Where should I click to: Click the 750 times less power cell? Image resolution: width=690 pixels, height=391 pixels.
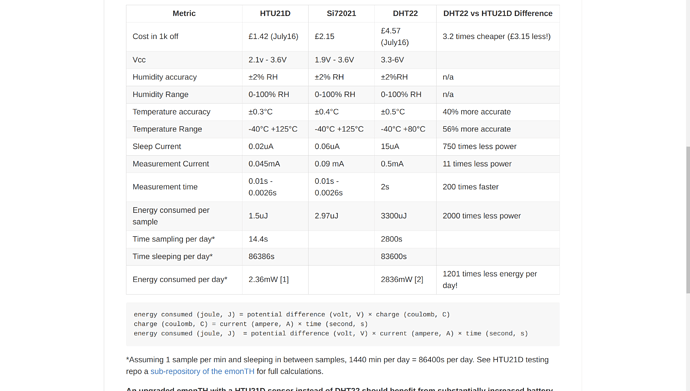[x=479, y=146]
